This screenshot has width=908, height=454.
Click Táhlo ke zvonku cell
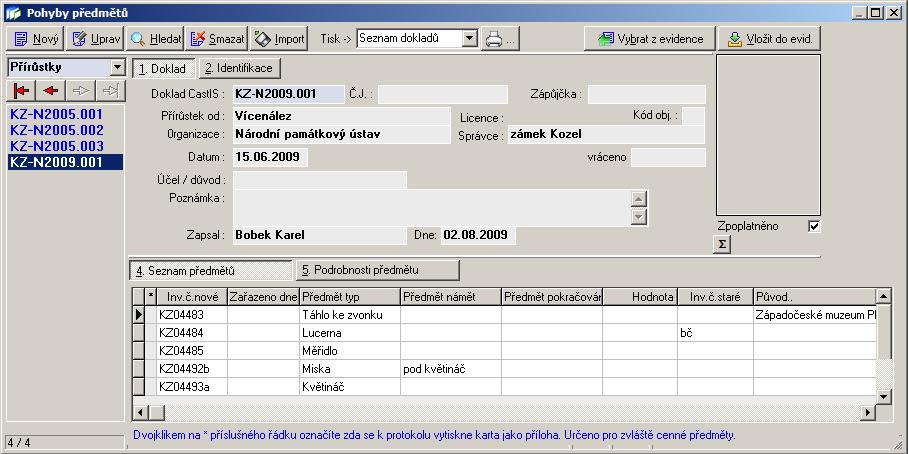350,315
